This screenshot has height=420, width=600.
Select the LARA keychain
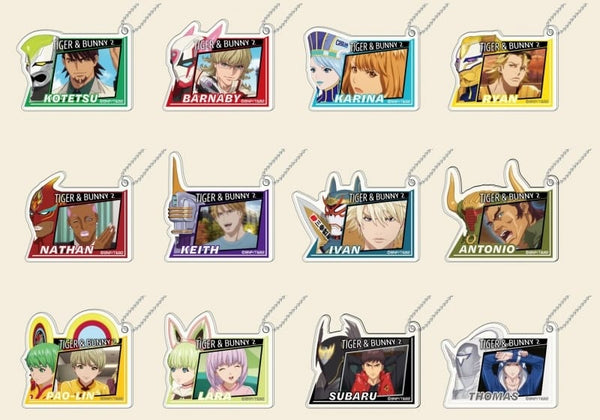click(219, 360)
